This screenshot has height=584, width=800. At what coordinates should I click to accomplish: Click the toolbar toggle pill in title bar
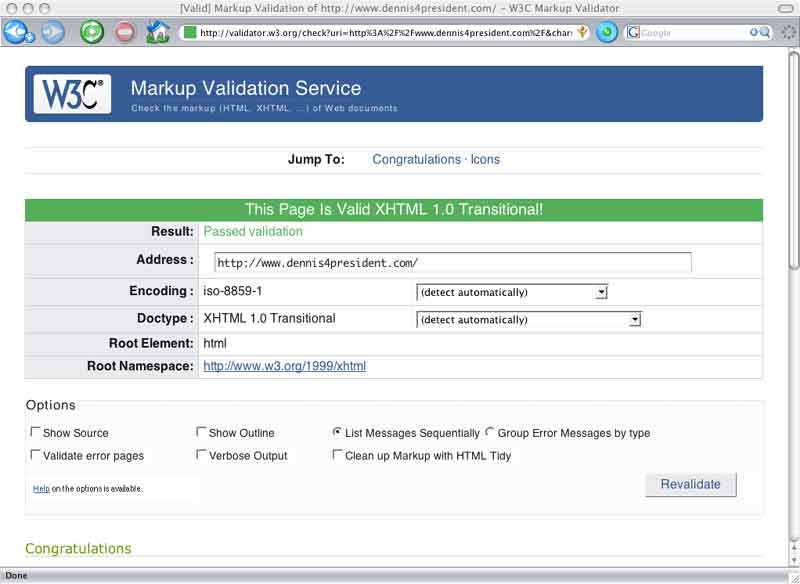(786, 8)
